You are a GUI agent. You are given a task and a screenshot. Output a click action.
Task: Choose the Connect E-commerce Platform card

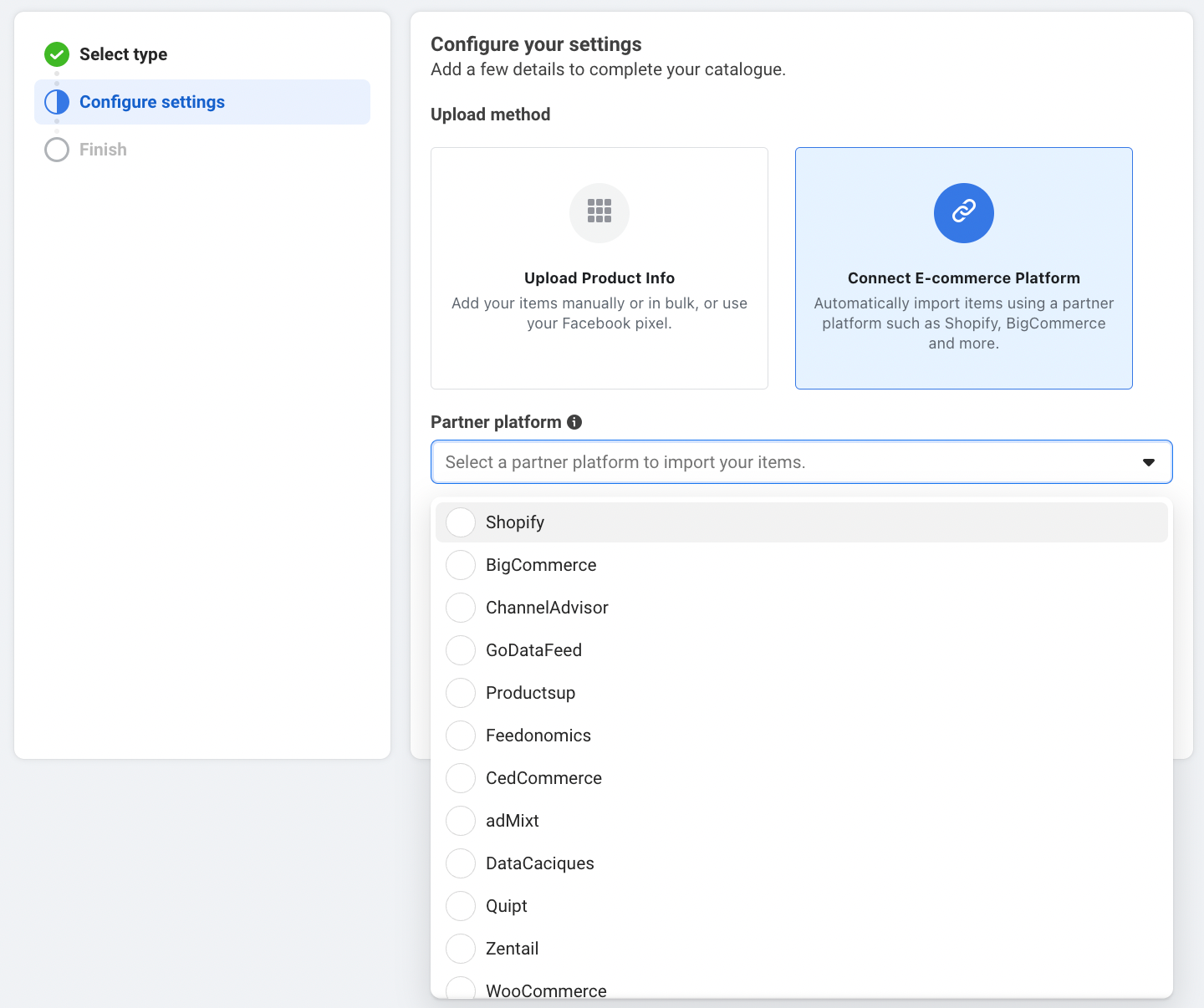click(x=964, y=268)
